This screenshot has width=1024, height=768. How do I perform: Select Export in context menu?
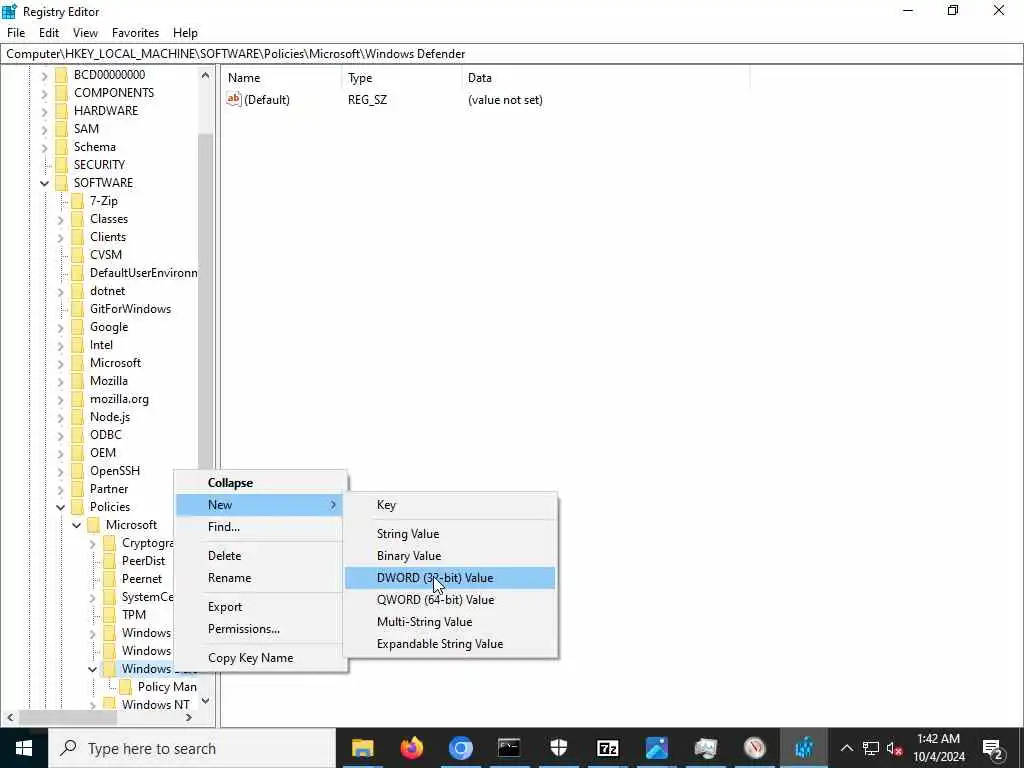[261, 607]
